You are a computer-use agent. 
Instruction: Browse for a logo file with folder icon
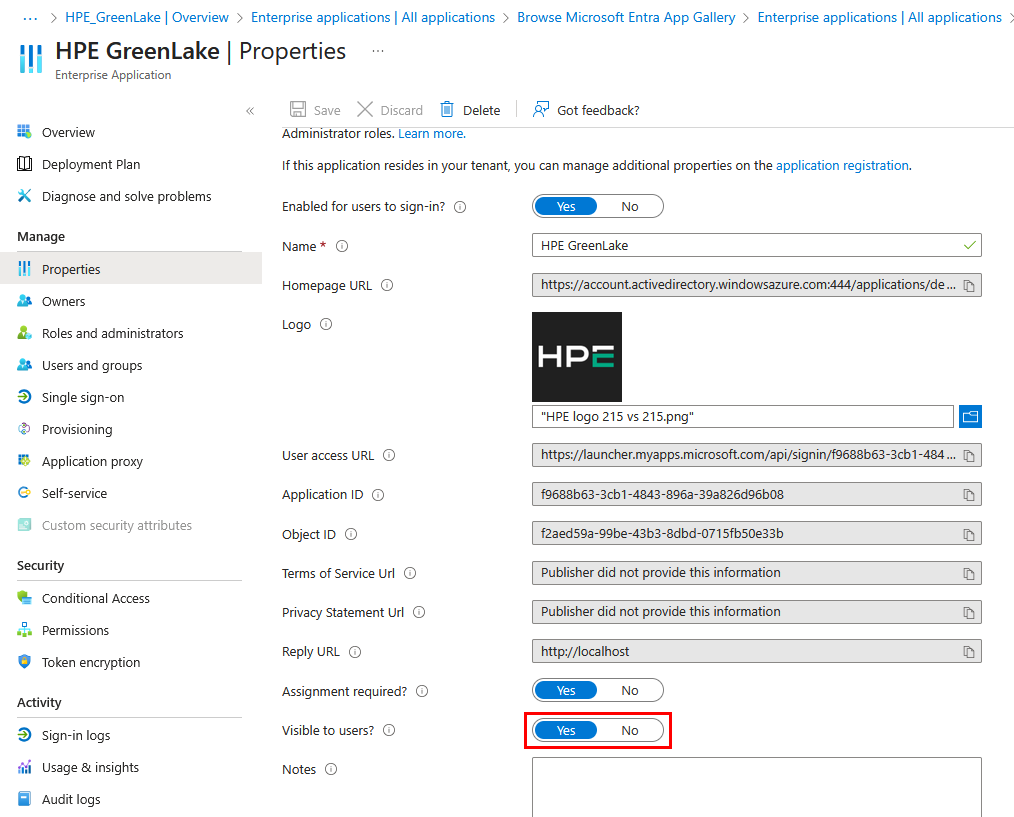pos(970,416)
